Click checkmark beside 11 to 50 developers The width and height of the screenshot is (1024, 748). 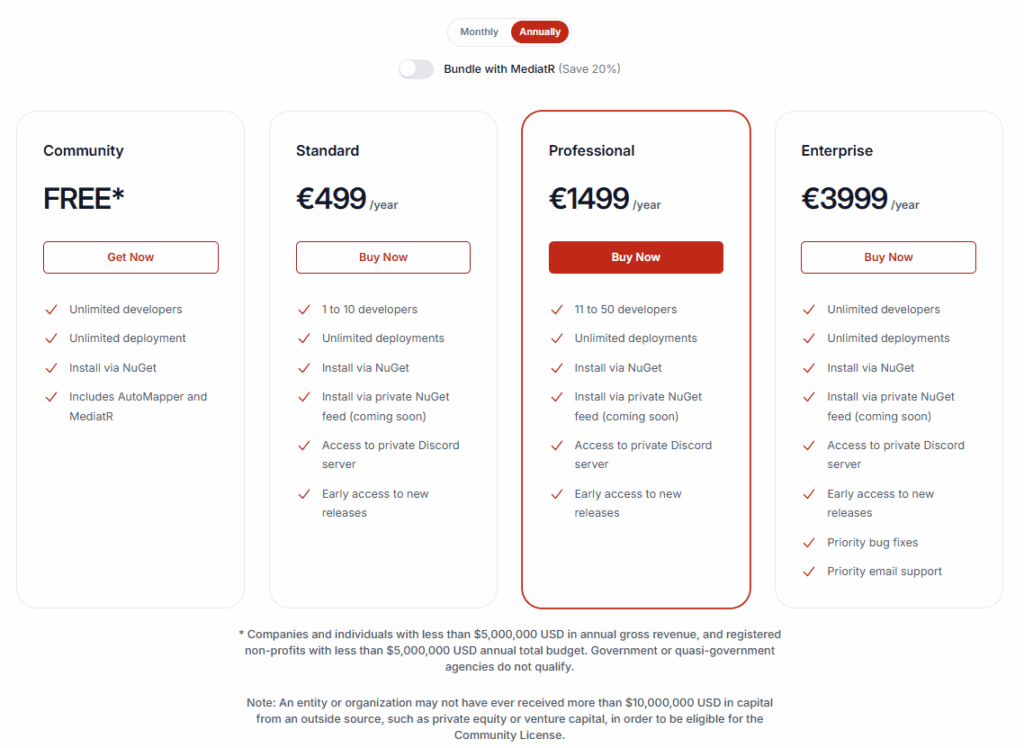point(557,310)
